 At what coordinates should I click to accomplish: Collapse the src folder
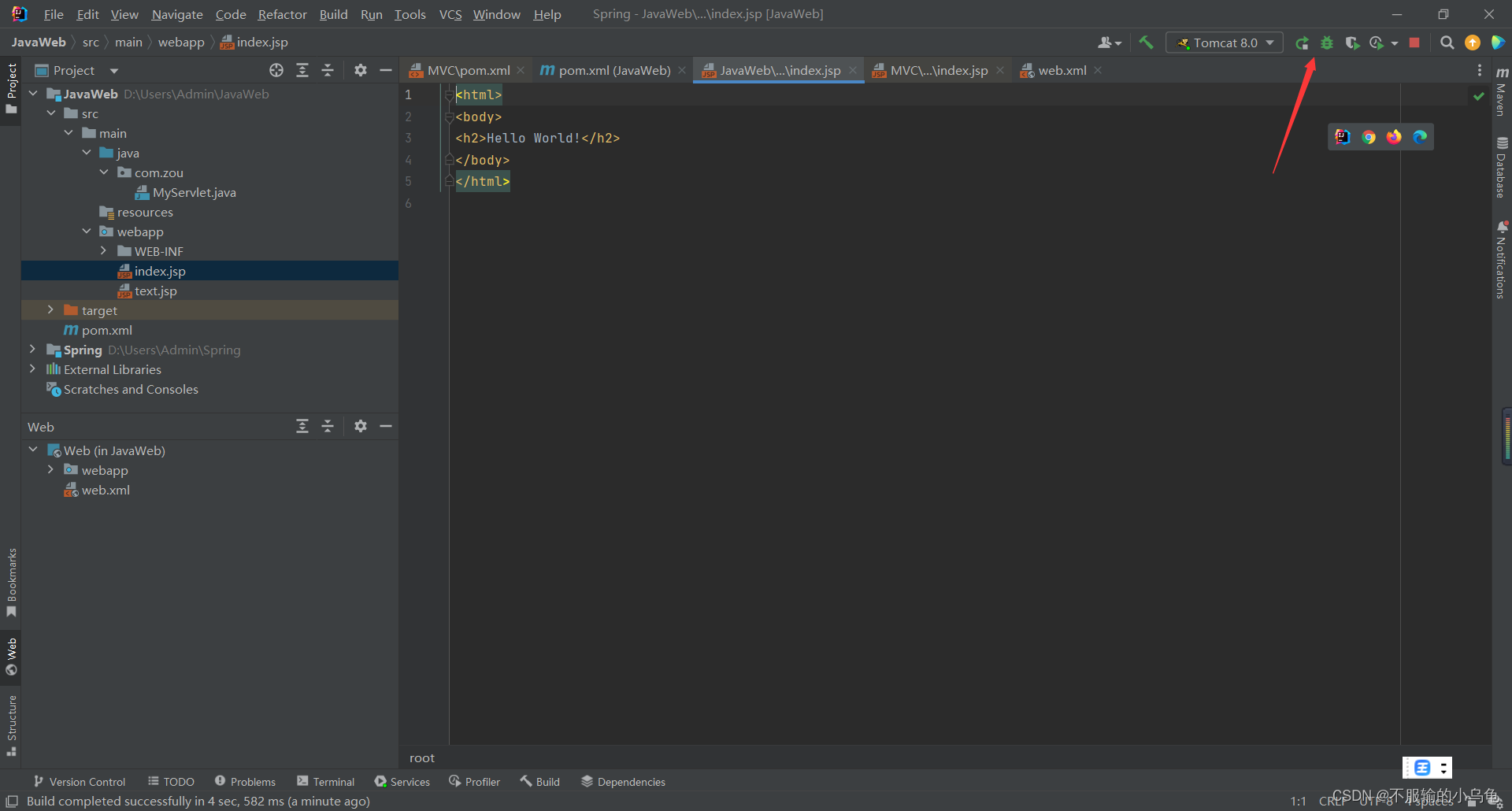[51, 113]
